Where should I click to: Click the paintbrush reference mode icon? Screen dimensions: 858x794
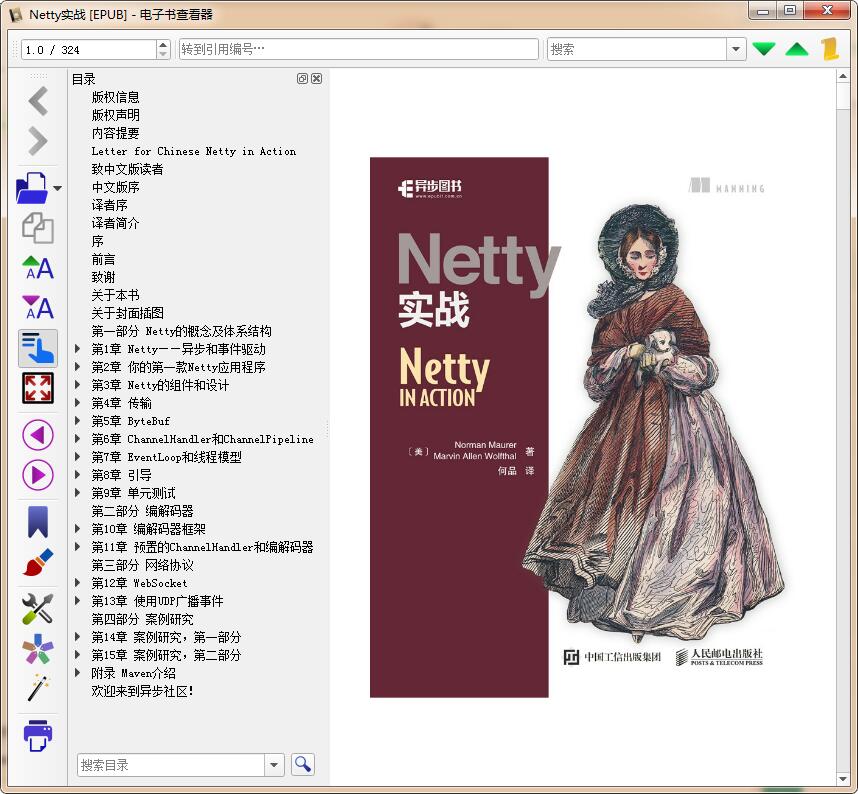click(38, 562)
